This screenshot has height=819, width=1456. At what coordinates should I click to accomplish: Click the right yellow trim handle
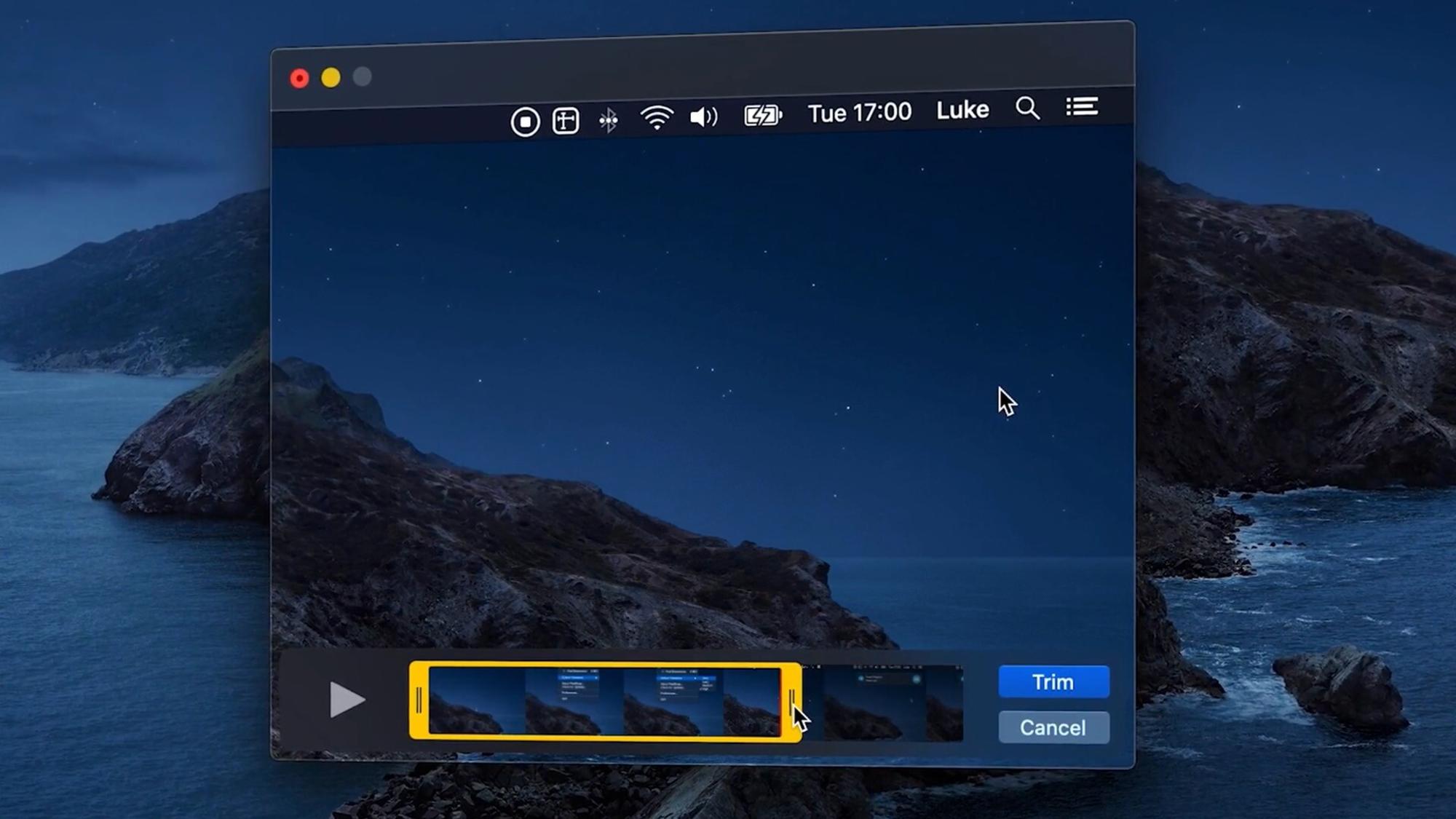pos(791,701)
